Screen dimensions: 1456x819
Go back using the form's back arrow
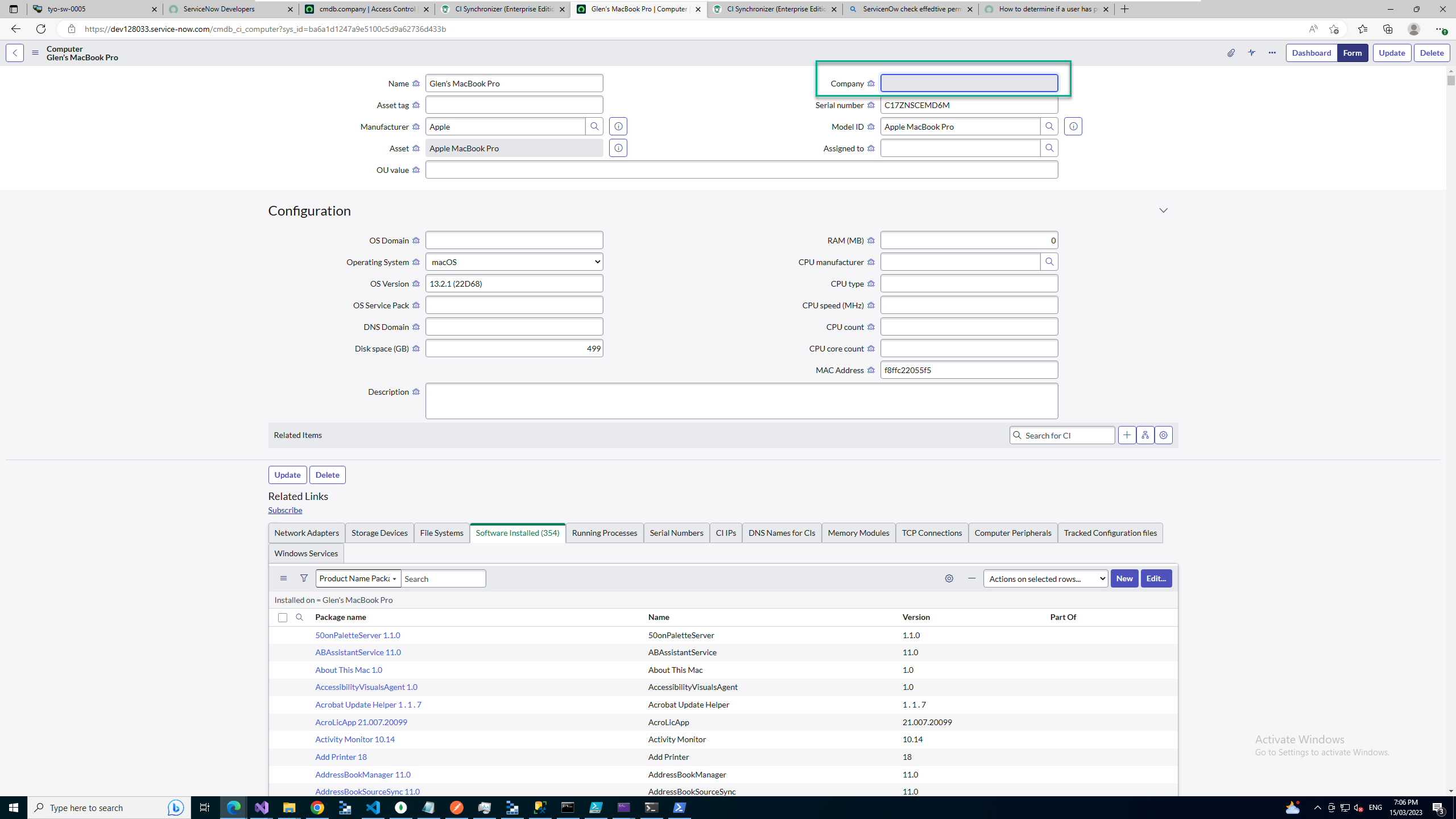click(15, 53)
